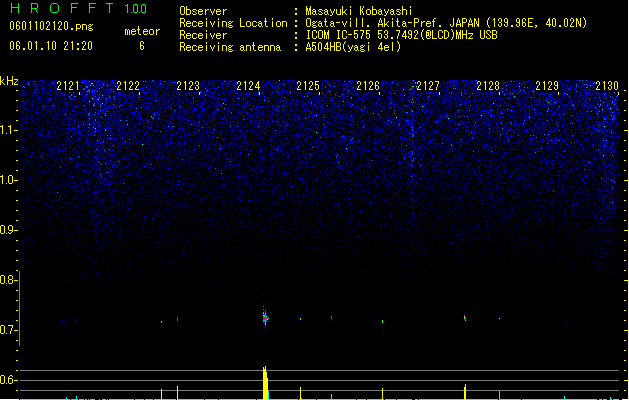Select the 2124 time marker

(248, 86)
